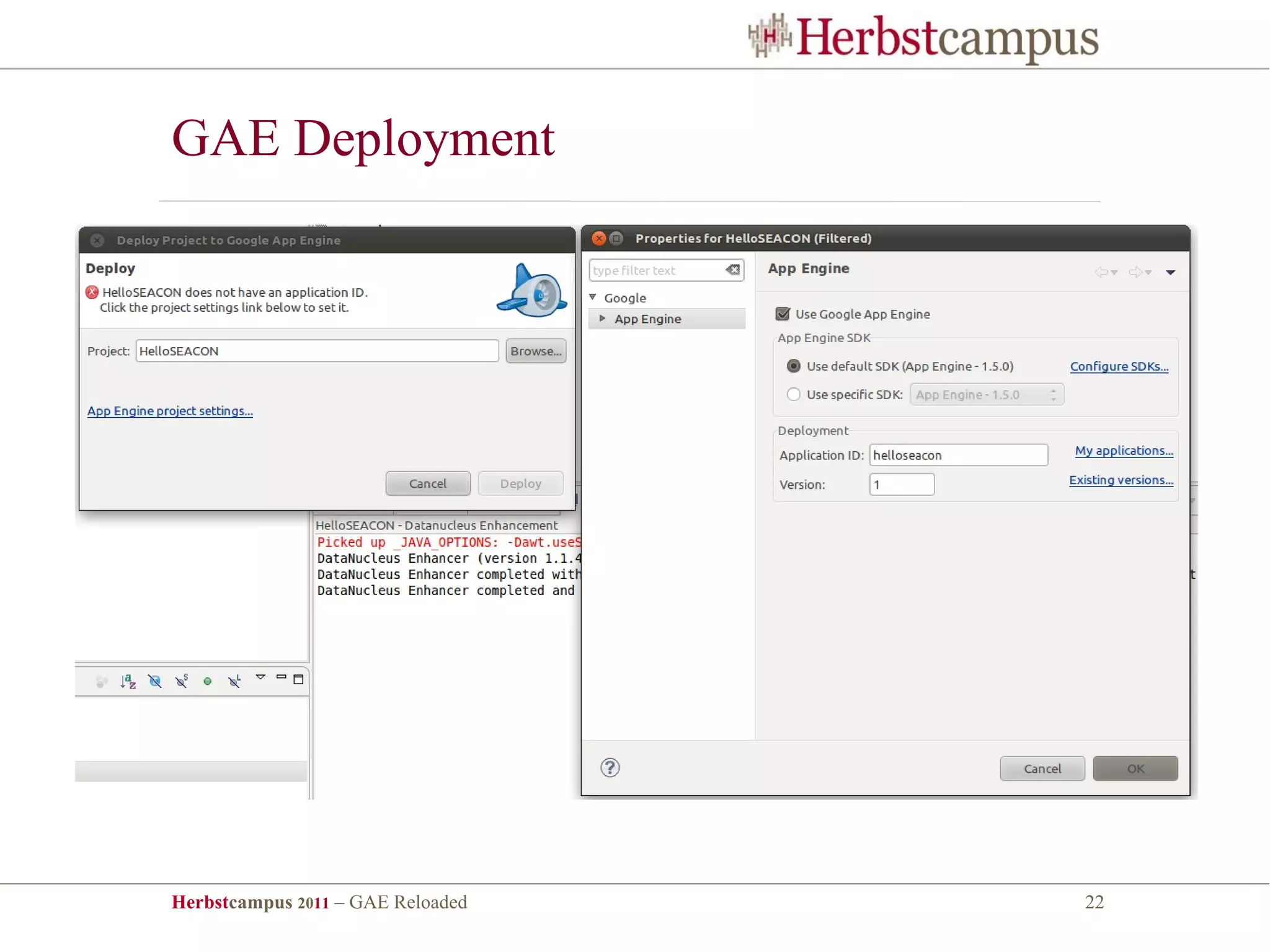Click Cancel in the Properties window
The width and height of the screenshot is (1270, 952).
[1042, 769]
